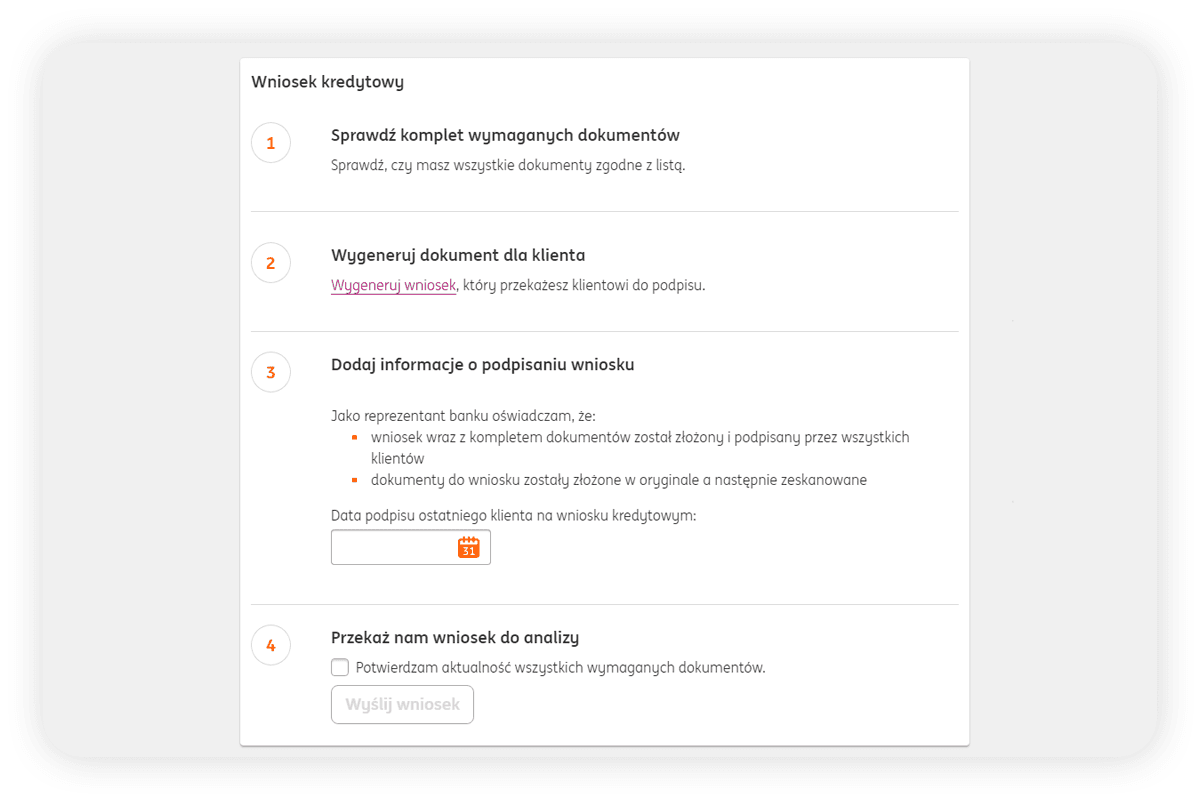
Task: Click the step 1 circle icon
Action: pos(271,143)
